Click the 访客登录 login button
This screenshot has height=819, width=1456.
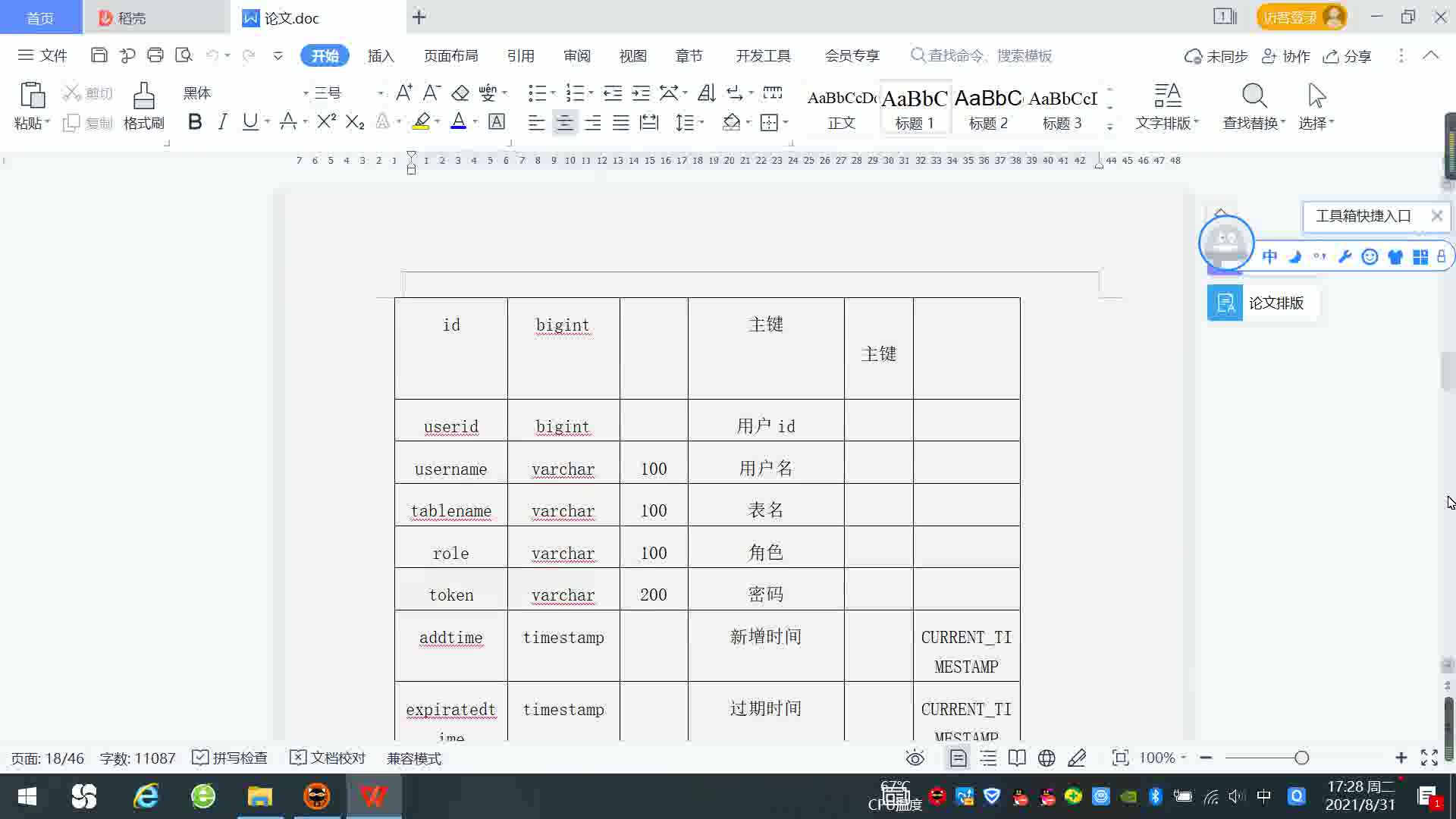click(x=1301, y=17)
